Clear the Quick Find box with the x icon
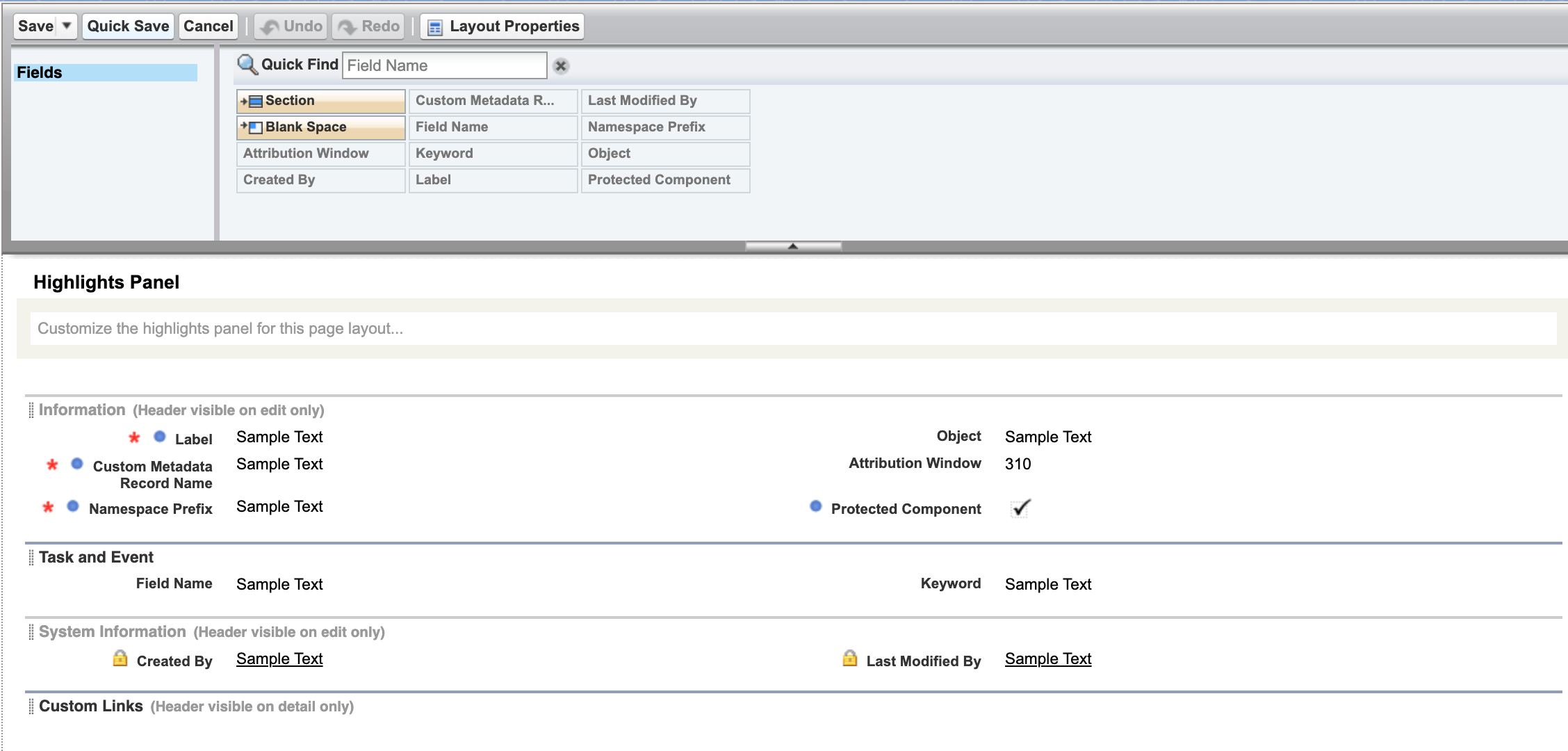Image resolution: width=1568 pixels, height=751 pixels. point(561,66)
